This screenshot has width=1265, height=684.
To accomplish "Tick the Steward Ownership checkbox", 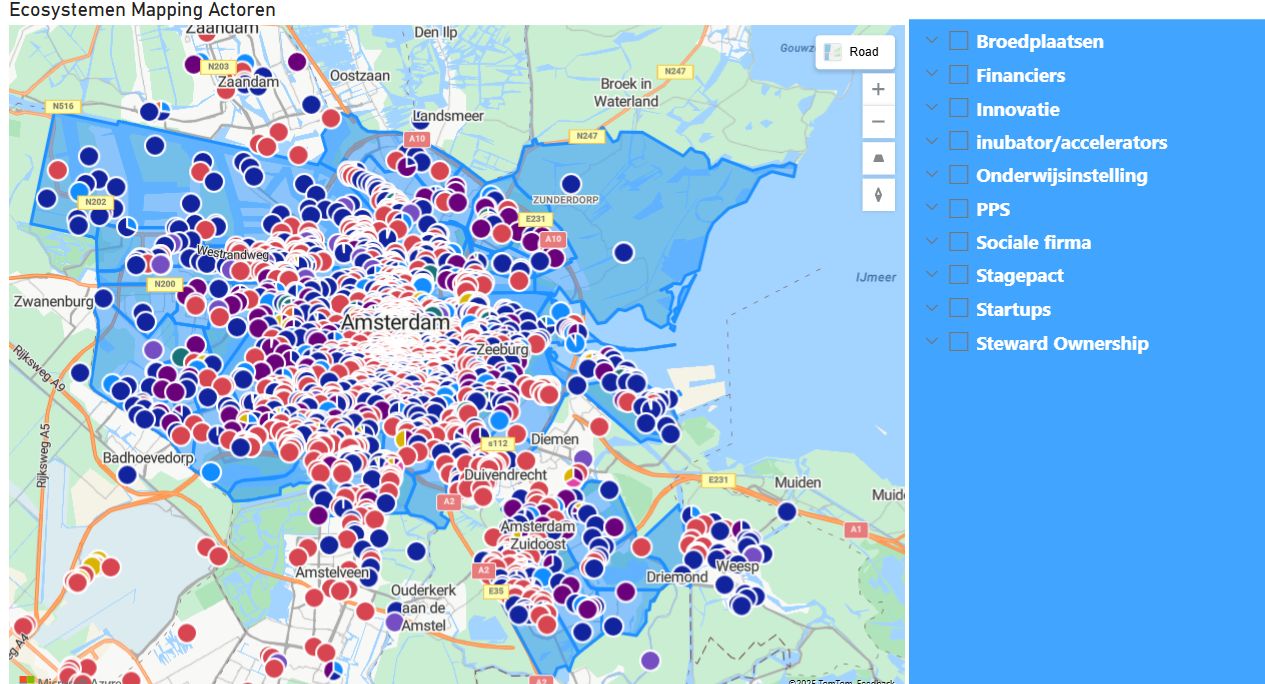I will [x=959, y=342].
